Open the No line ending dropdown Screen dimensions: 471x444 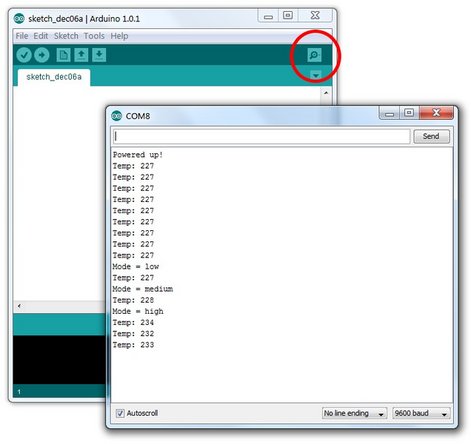[354, 413]
